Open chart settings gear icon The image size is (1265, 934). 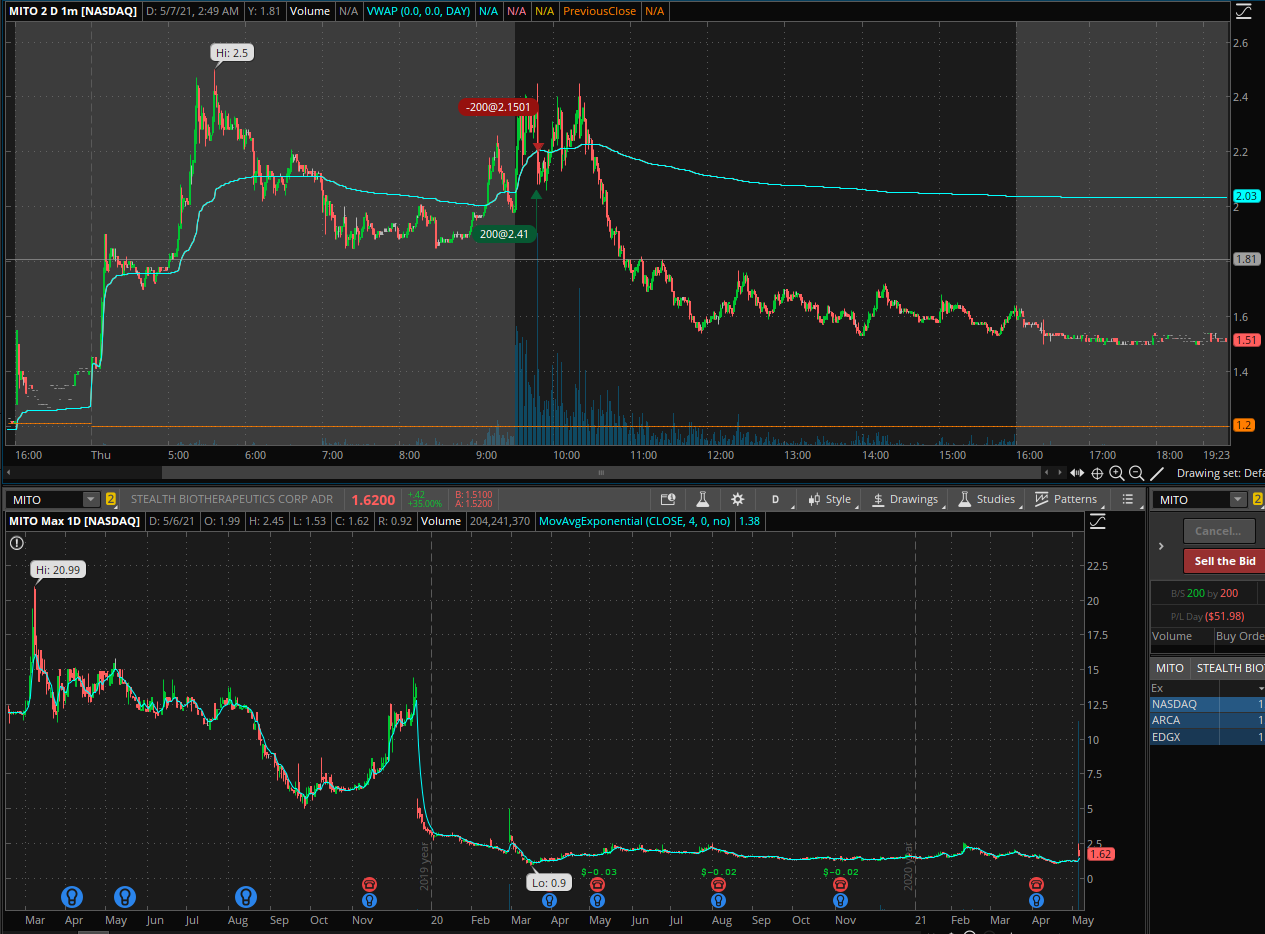click(737, 499)
